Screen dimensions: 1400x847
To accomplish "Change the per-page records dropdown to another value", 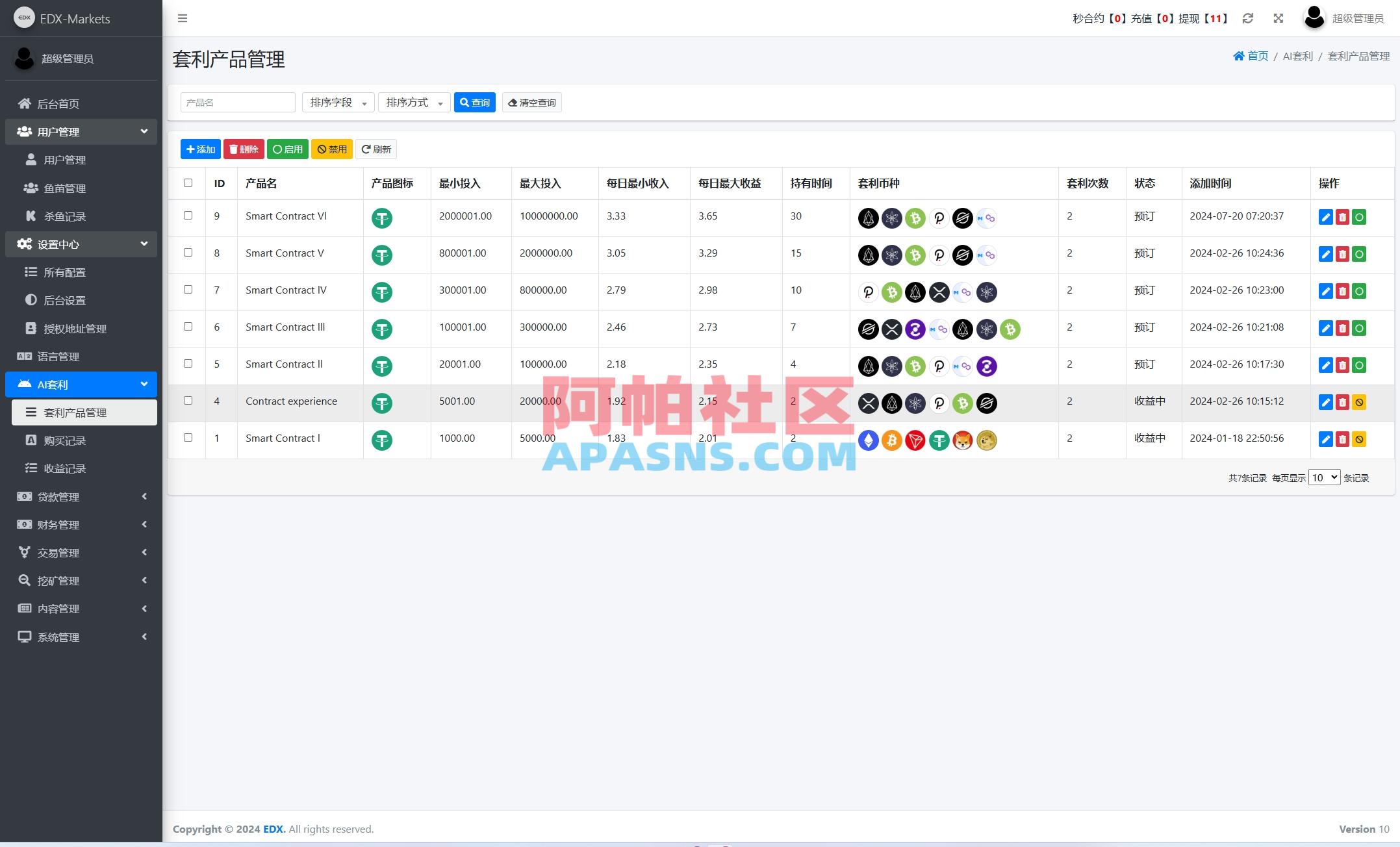I will (x=1323, y=477).
